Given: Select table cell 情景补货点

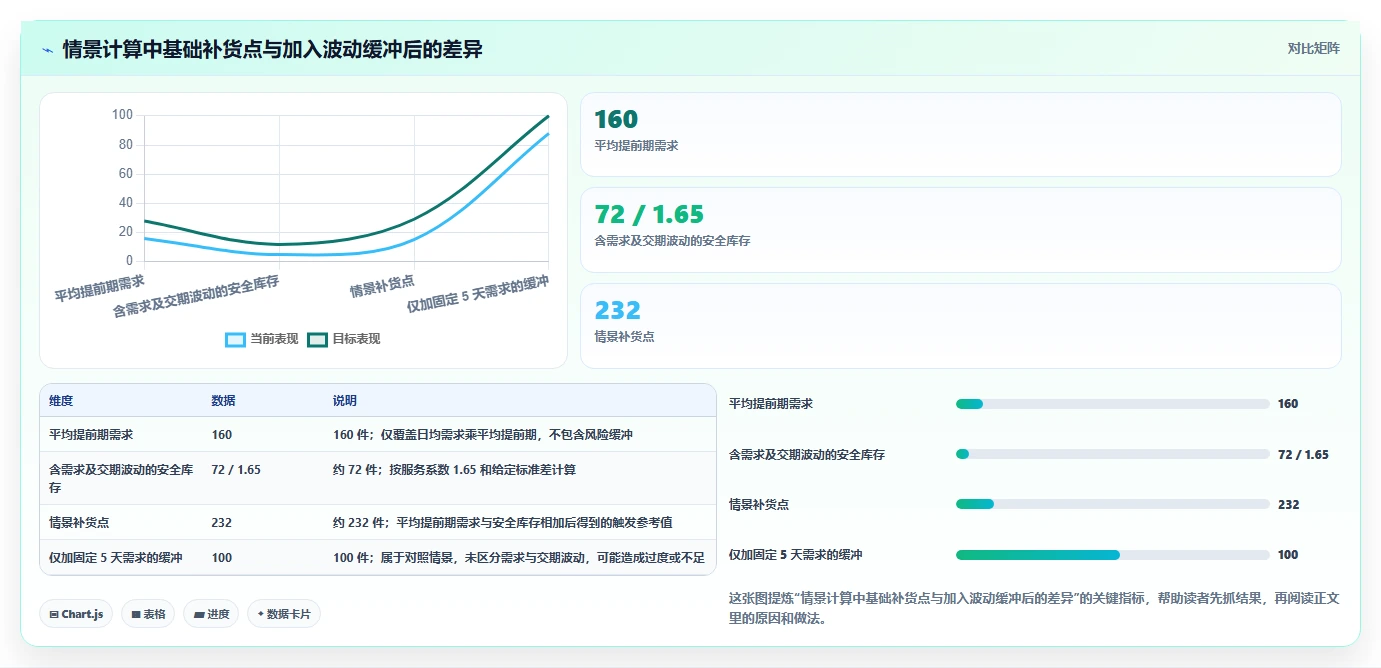Looking at the screenshot, I should click(x=79, y=522).
